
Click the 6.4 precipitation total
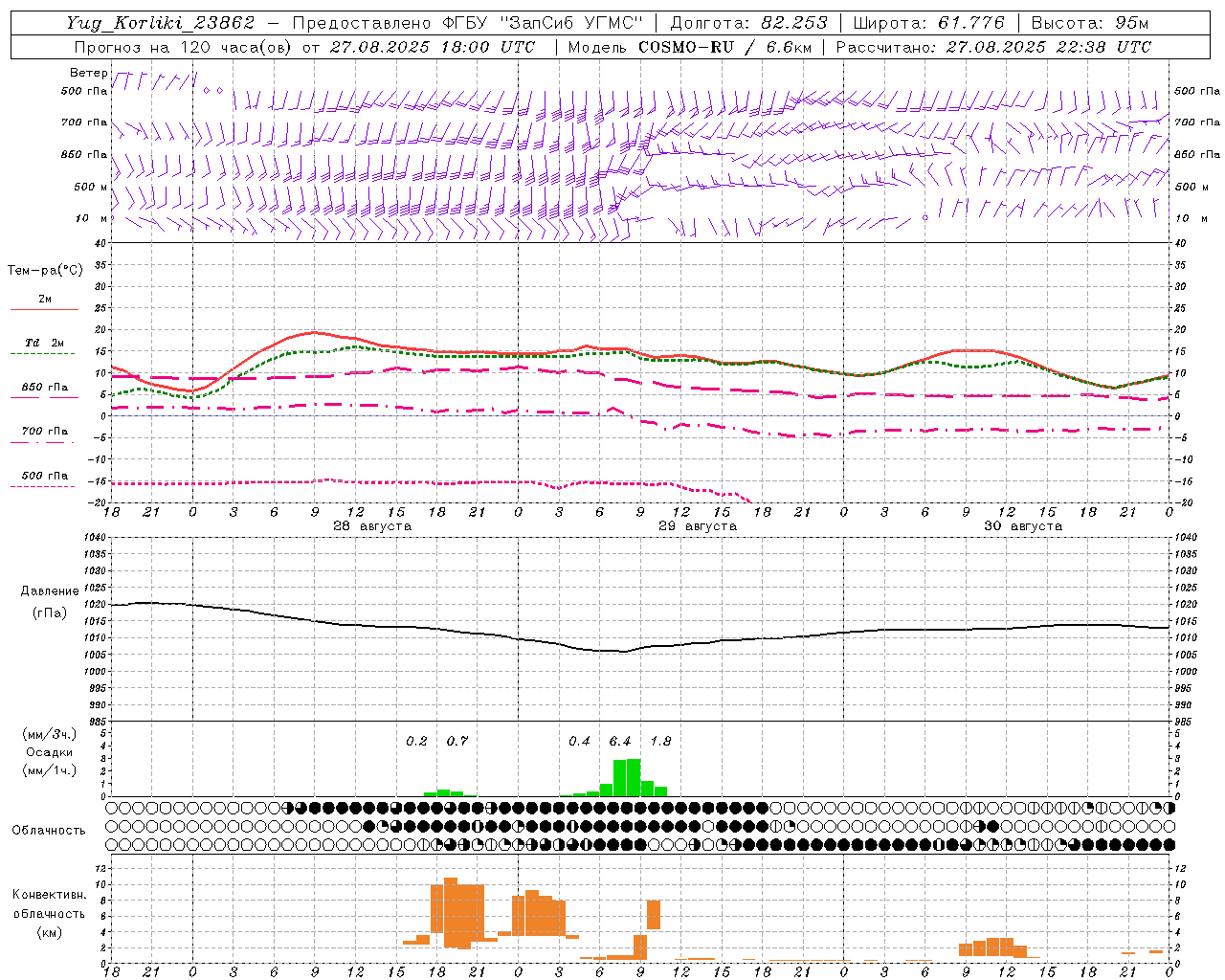coord(620,741)
